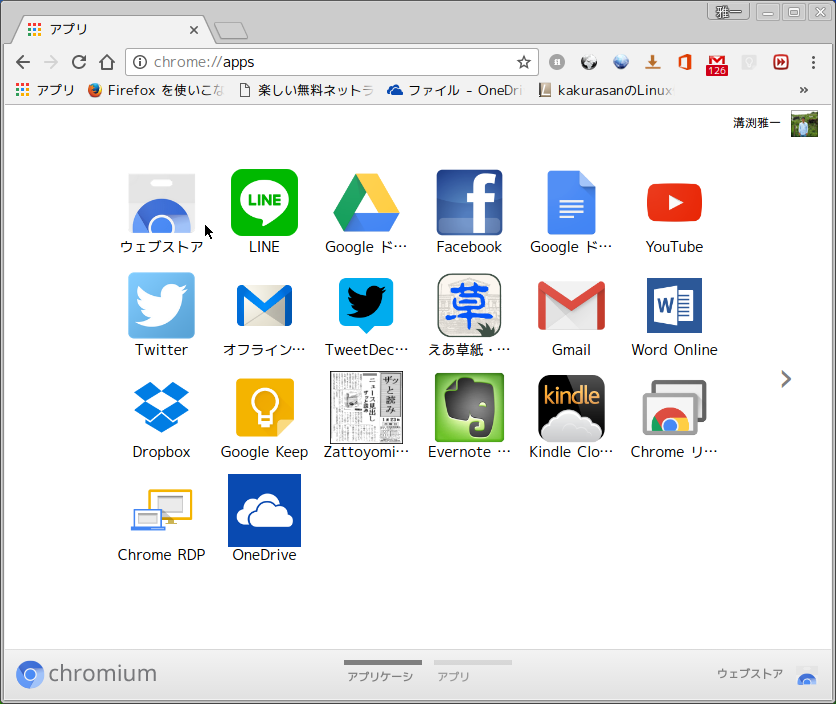Launch the Evernote app

point(469,407)
